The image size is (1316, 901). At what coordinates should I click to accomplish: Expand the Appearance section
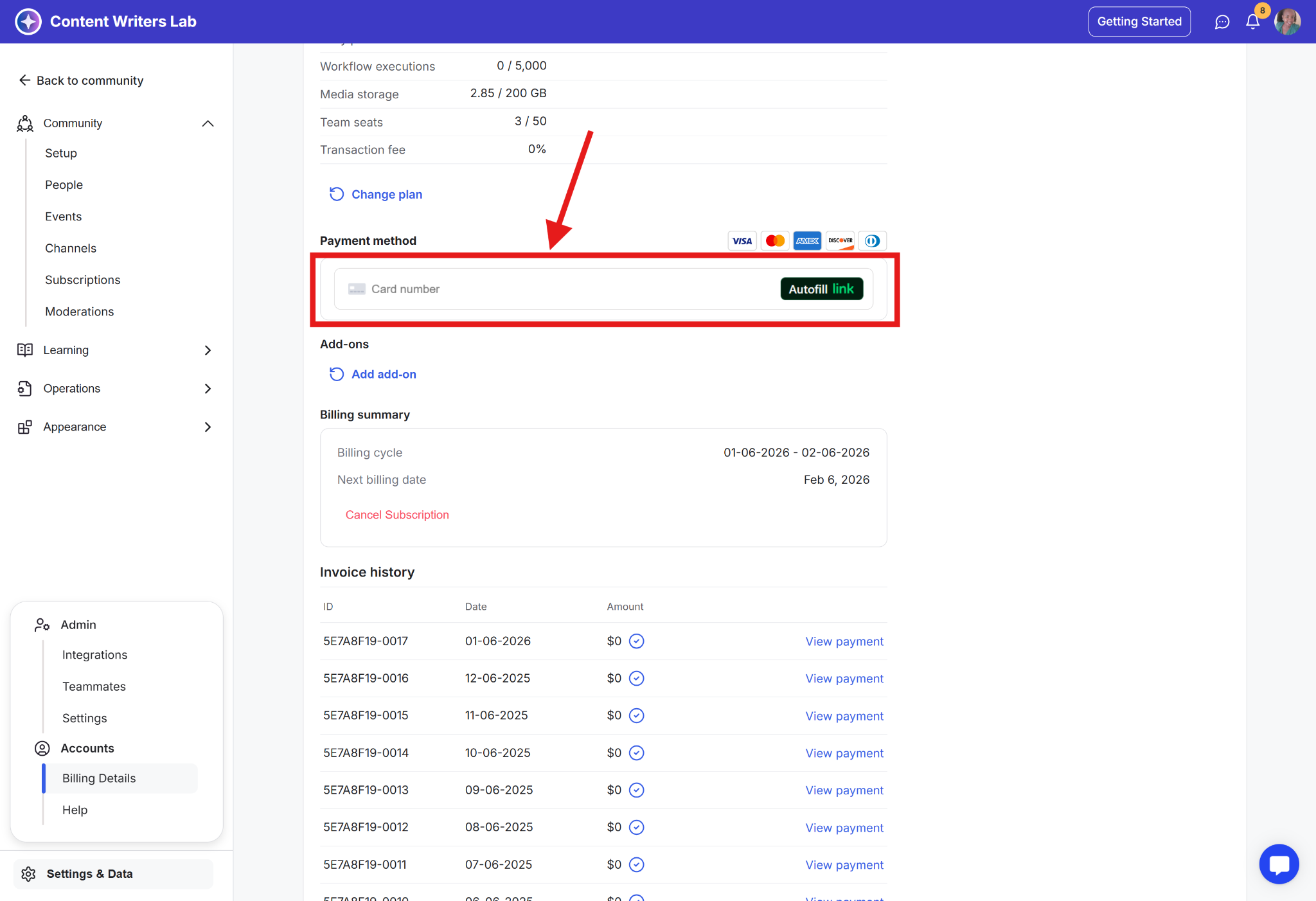(x=208, y=427)
